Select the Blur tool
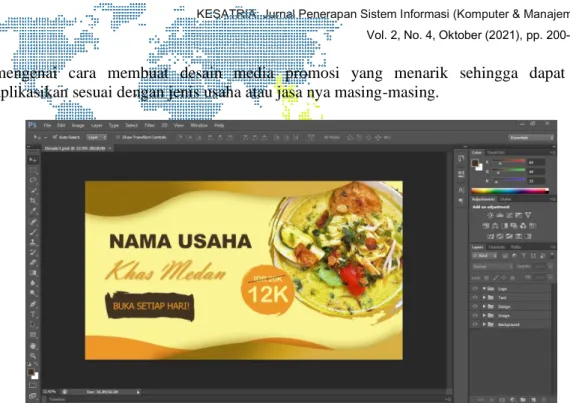 [33, 283]
